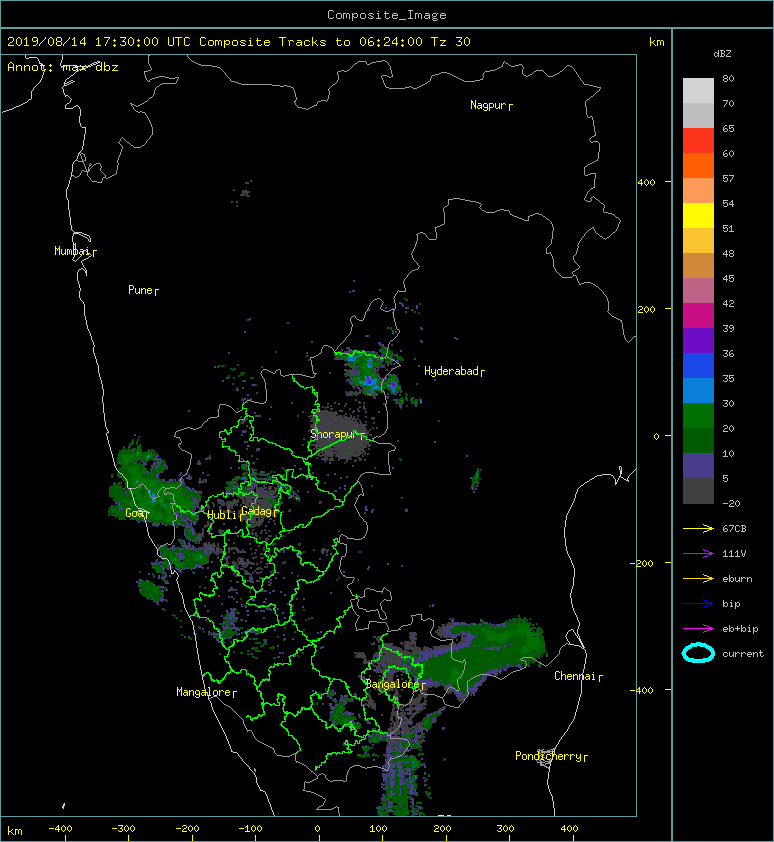Select the Pune label on the map
Image resolution: width=774 pixels, height=842 pixels.
click(x=140, y=290)
